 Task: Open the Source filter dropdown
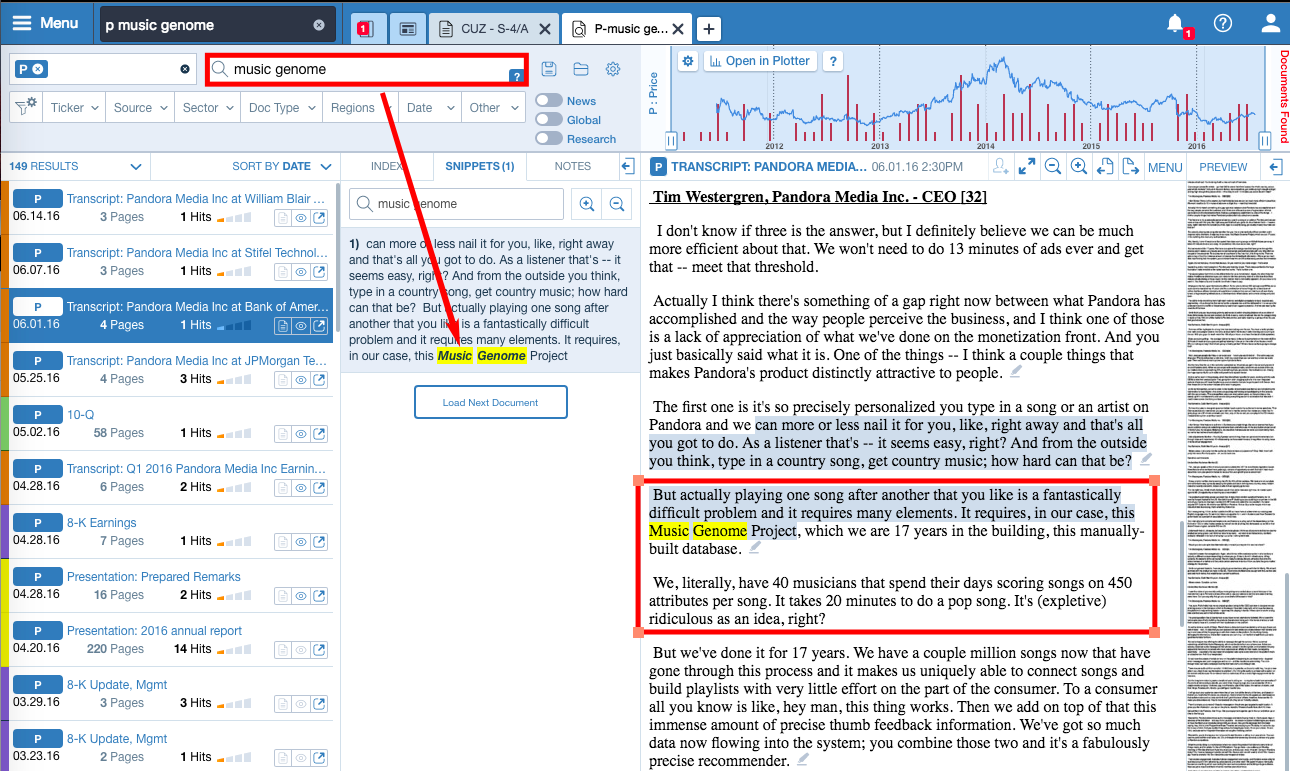[x=139, y=107]
